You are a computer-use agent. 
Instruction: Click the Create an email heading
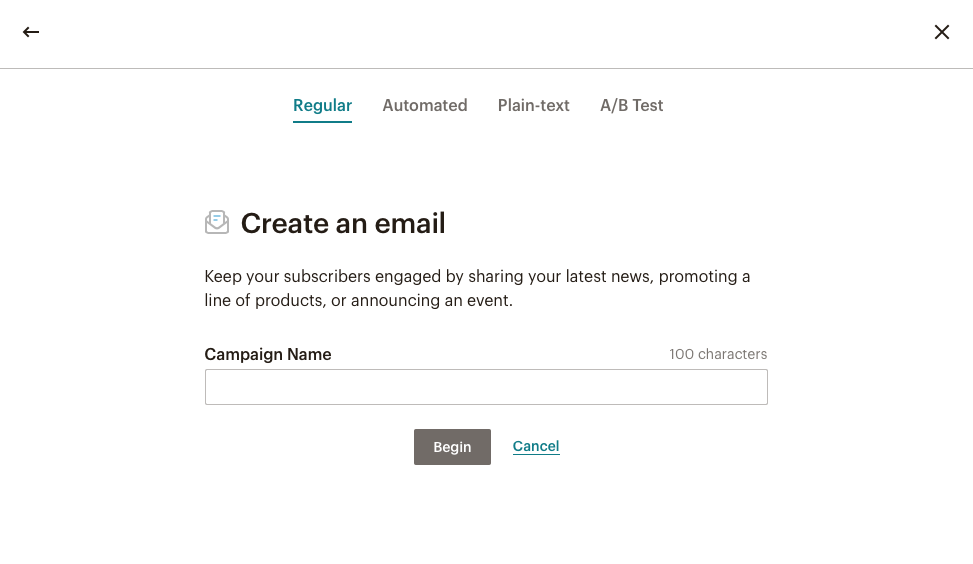point(343,223)
